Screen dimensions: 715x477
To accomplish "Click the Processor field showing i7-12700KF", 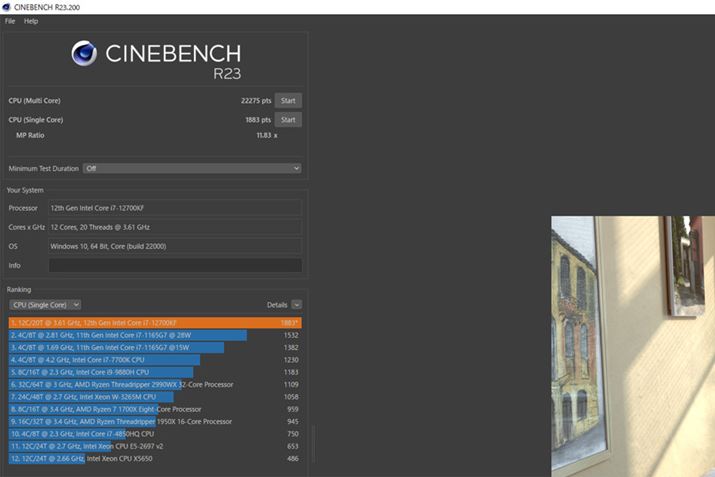I will click(175, 208).
